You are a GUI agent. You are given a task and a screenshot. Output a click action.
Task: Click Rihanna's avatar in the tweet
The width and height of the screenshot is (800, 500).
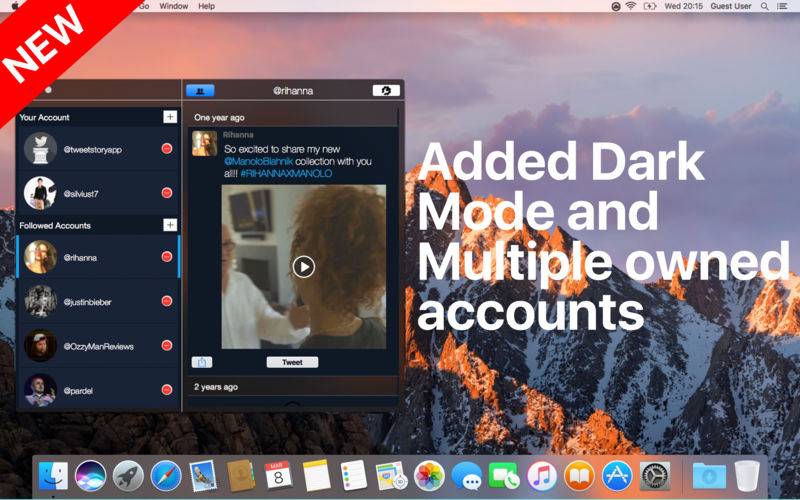click(205, 143)
